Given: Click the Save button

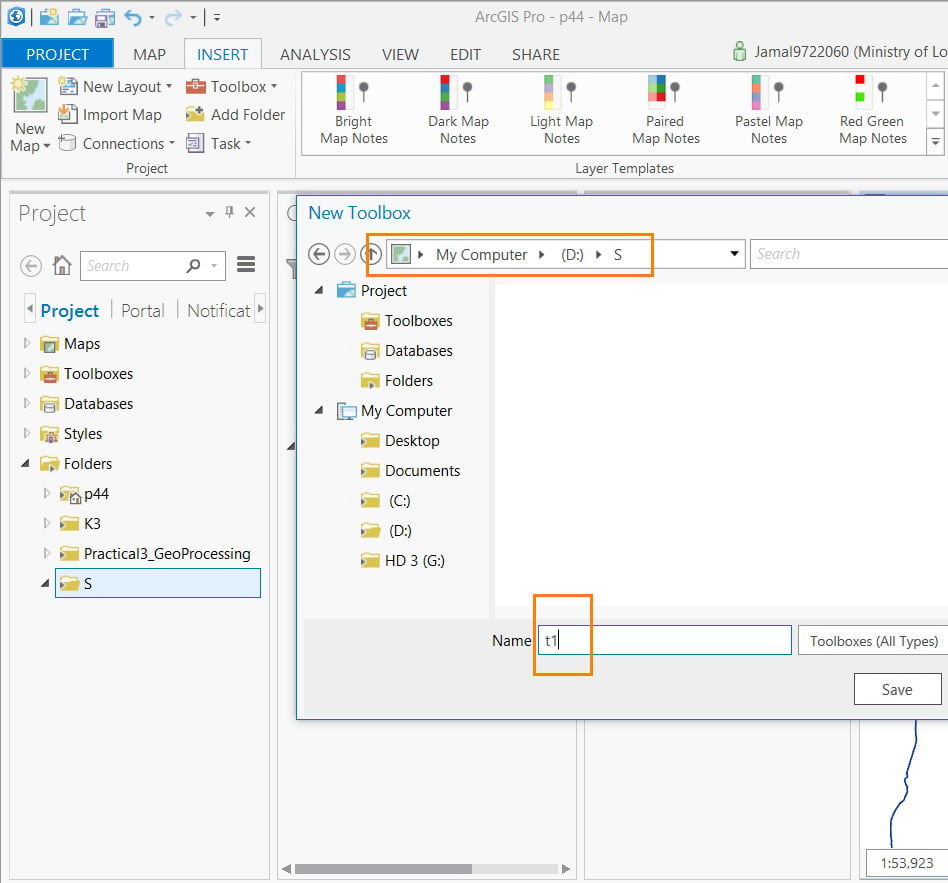Looking at the screenshot, I should point(897,689).
